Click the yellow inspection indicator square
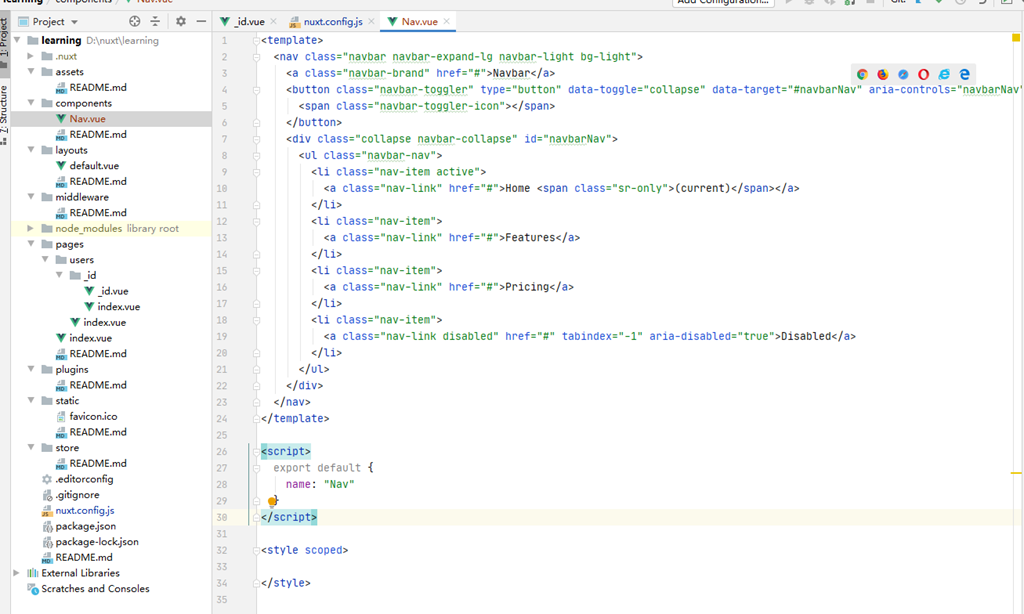The height and width of the screenshot is (614, 1024). point(1016,38)
